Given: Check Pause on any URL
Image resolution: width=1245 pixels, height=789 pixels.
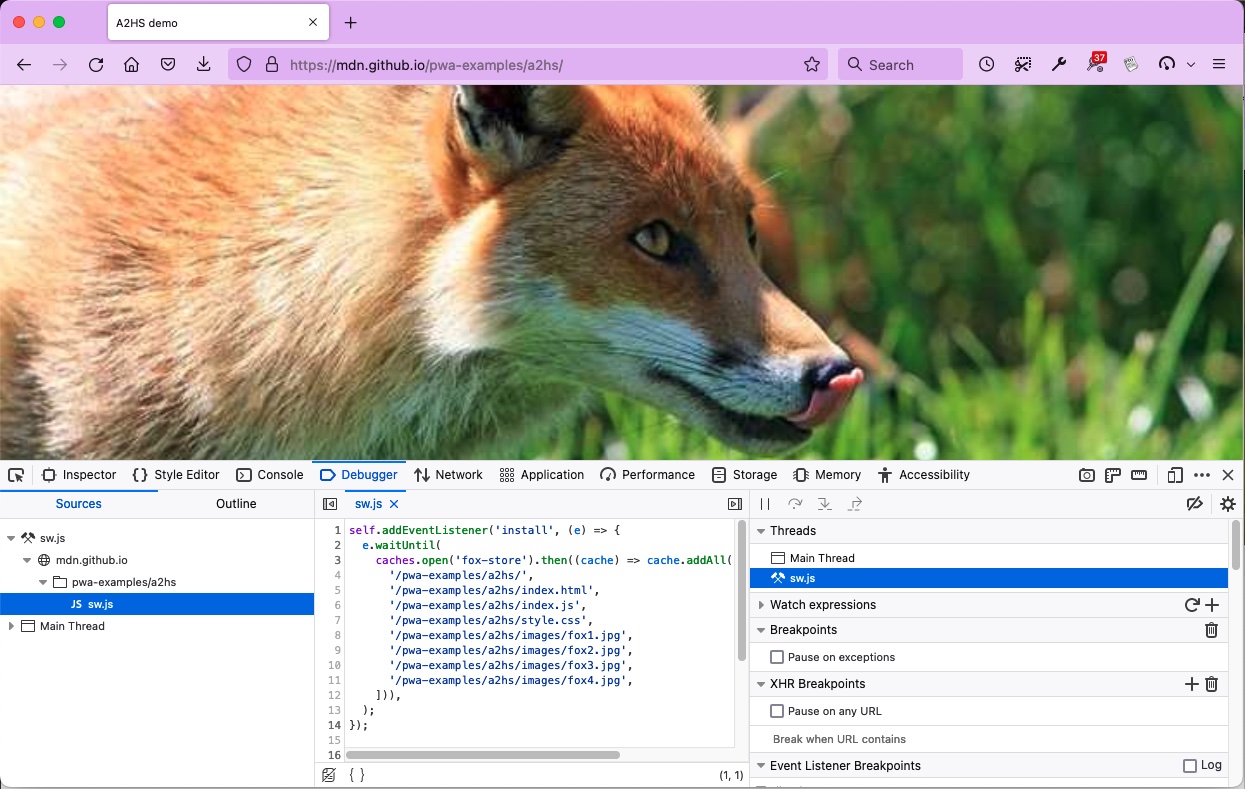Looking at the screenshot, I should coord(777,710).
